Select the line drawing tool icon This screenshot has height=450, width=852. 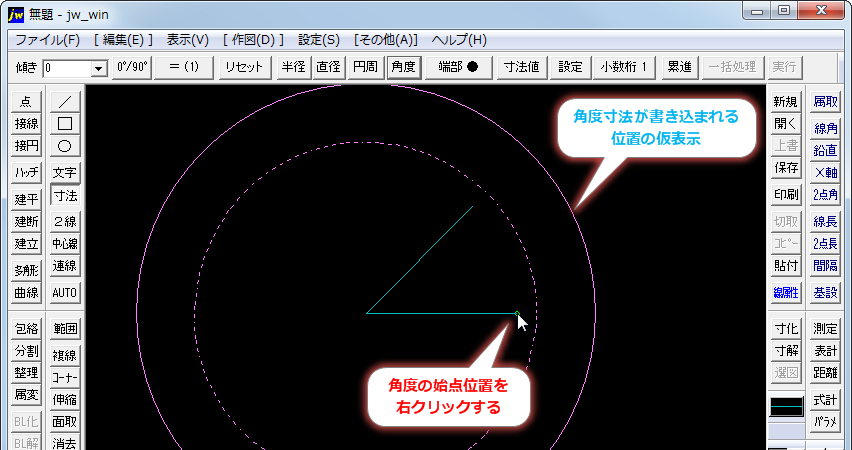[x=65, y=102]
